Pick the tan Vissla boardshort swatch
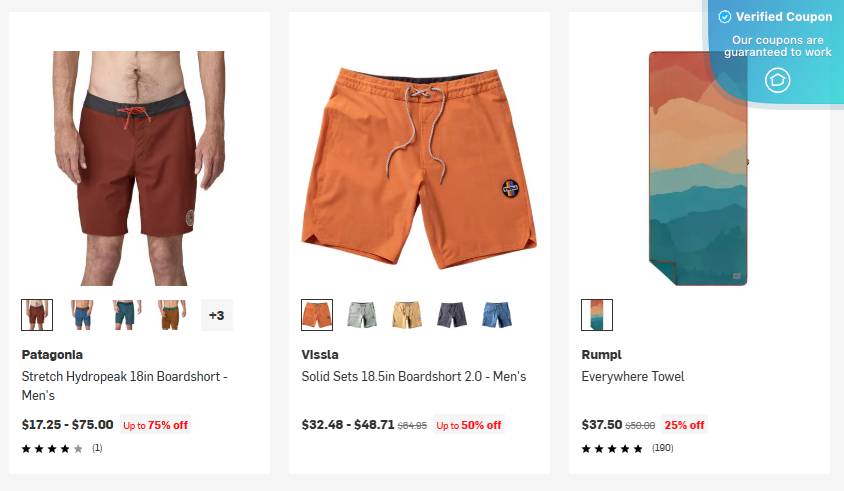This screenshot has height=491, width=844. 407,315
